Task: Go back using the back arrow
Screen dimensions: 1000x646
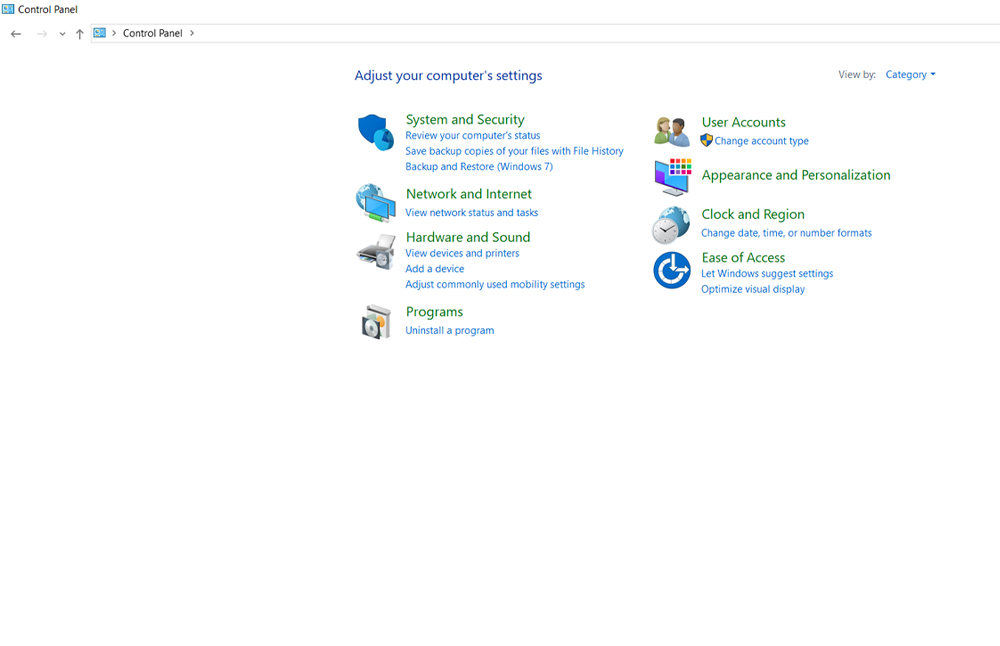Action: [16, 34]
